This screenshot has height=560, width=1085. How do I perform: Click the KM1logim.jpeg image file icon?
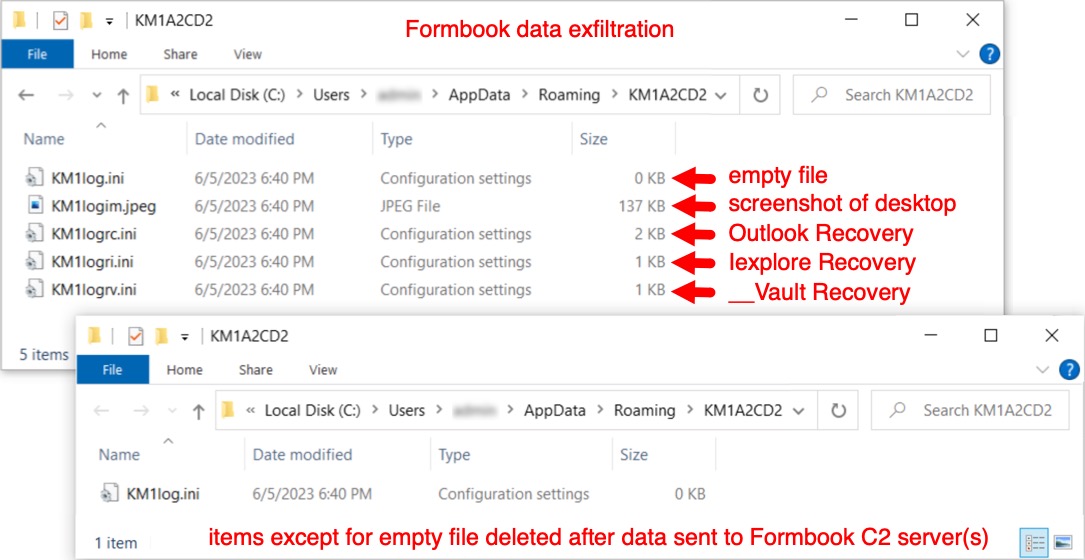[x=35, y=206]
